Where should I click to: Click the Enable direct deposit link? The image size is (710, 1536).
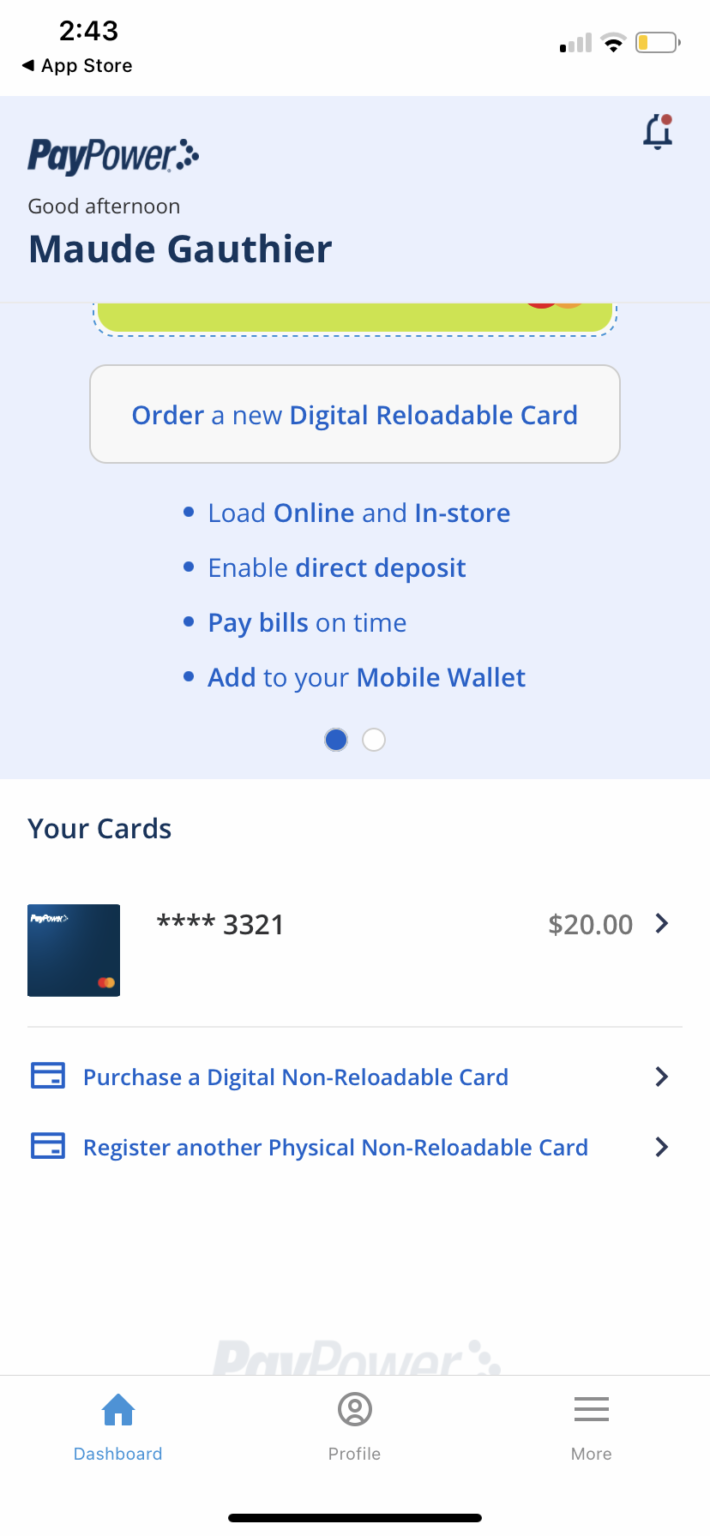coord(336,567)
